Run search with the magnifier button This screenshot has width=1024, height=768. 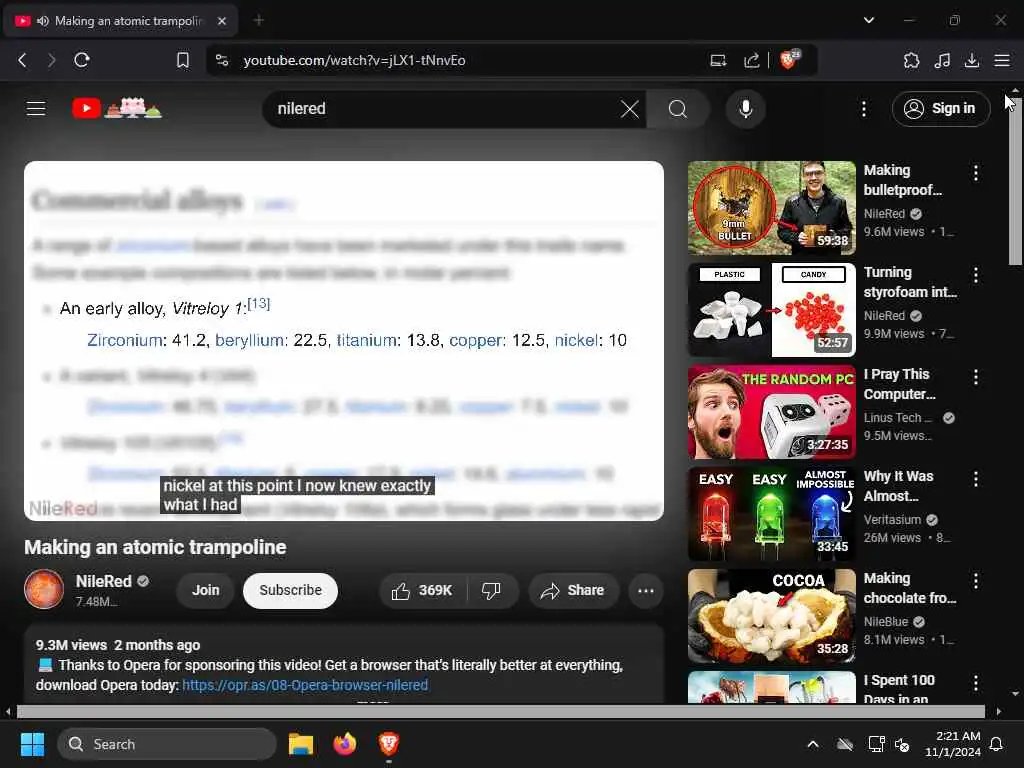678,109
